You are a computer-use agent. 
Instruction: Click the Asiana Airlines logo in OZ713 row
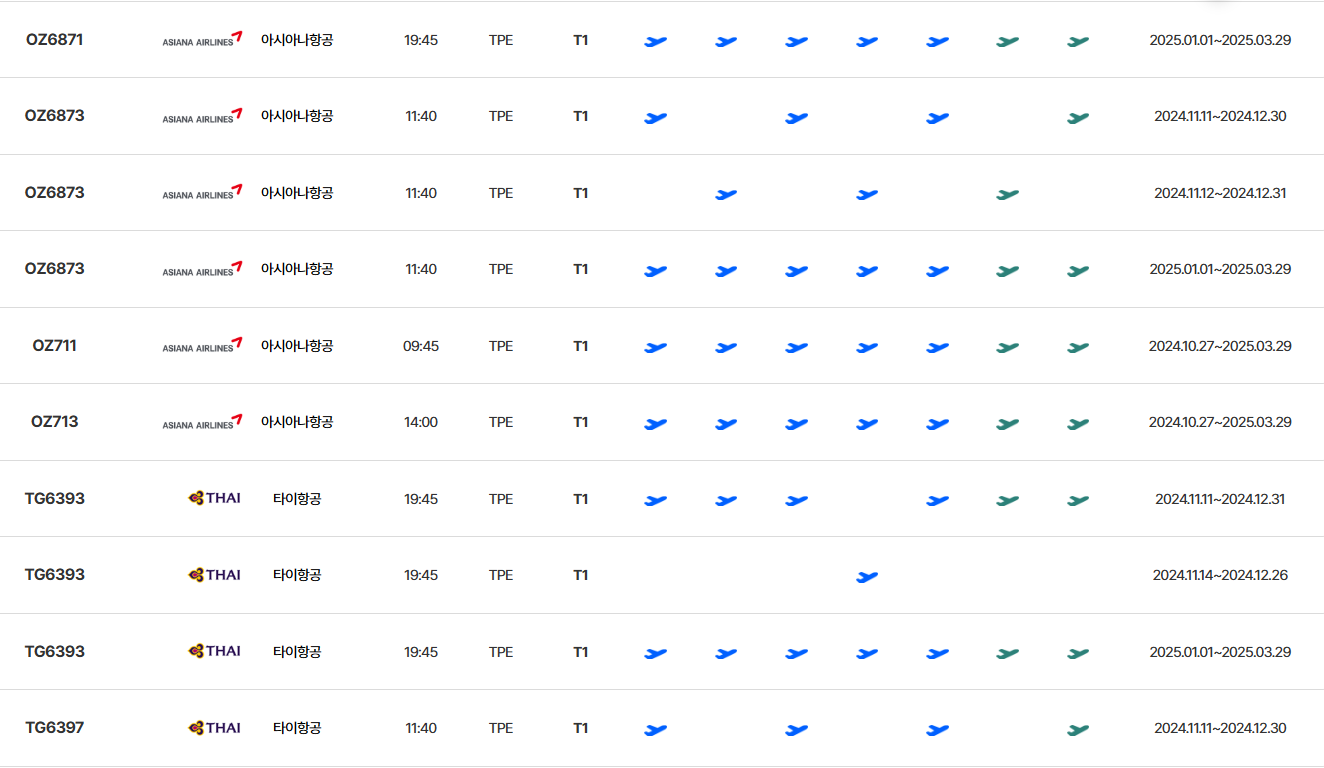pyautogui.click(x=202, y=422)
